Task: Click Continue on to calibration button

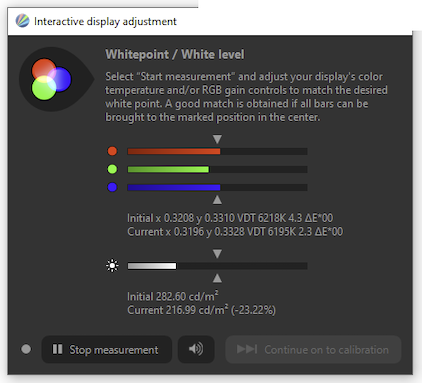Action: (x=313, y=349)
